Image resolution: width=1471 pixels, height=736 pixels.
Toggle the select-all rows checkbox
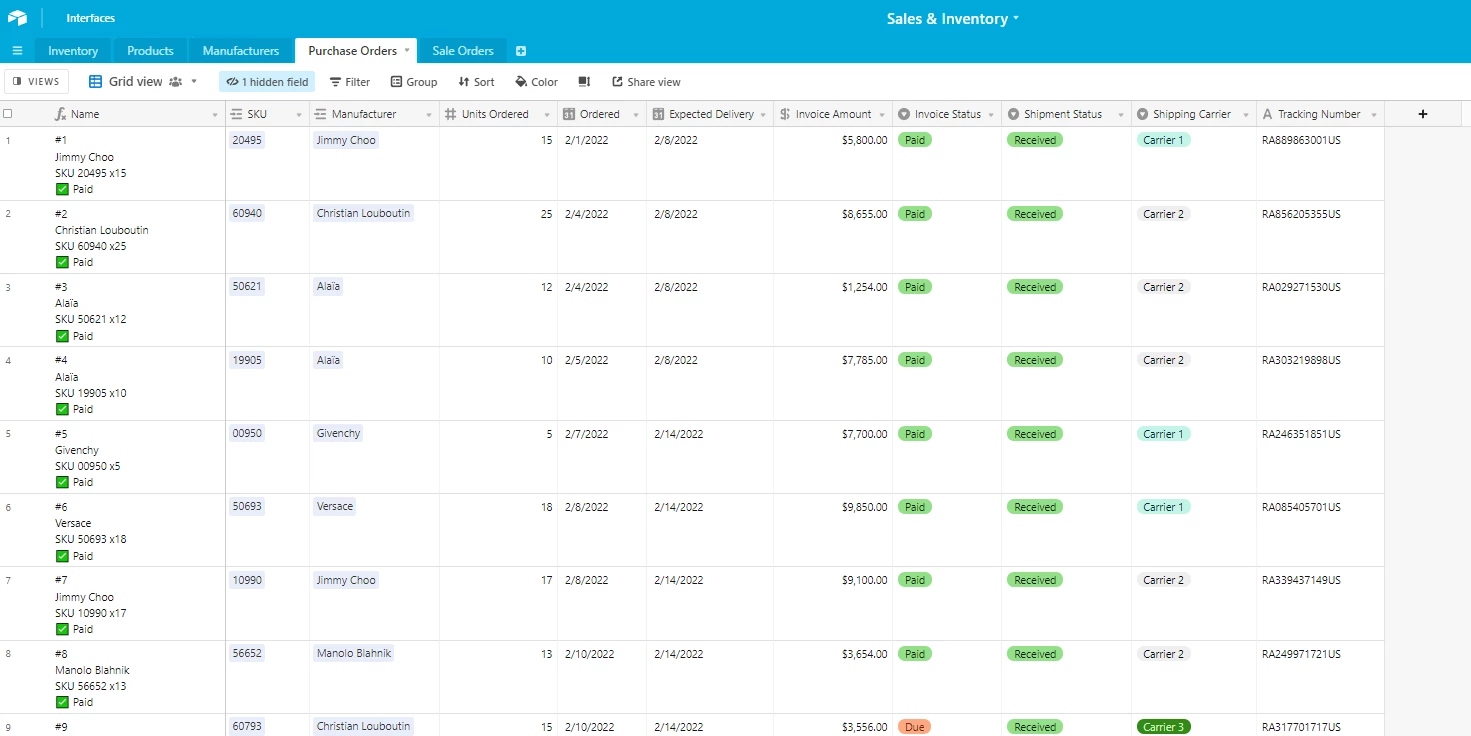pyautogui.click(x=8, y=114)
